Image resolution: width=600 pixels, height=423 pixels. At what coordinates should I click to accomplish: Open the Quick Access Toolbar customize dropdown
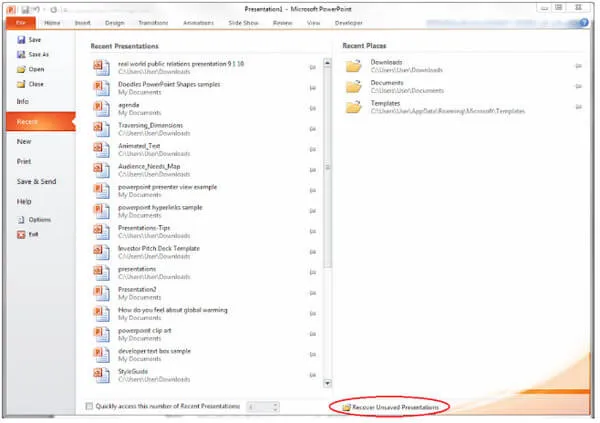coord(63,7)
